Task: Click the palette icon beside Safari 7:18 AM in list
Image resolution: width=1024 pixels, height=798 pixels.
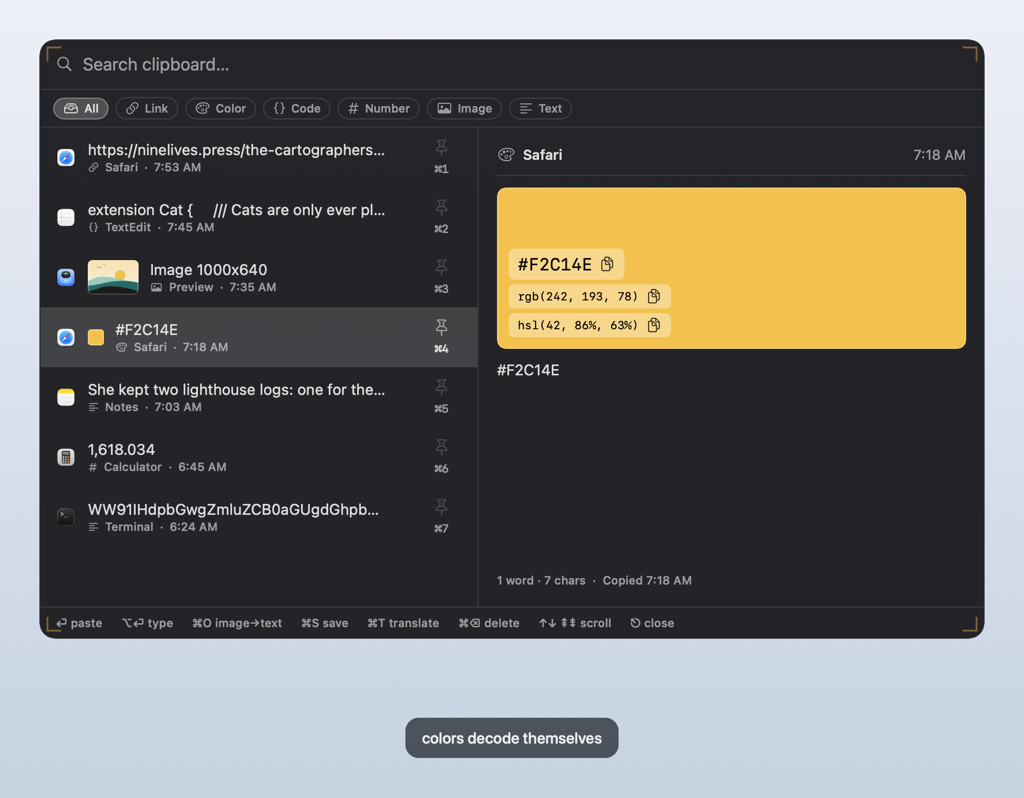Action: pos(121,347)
